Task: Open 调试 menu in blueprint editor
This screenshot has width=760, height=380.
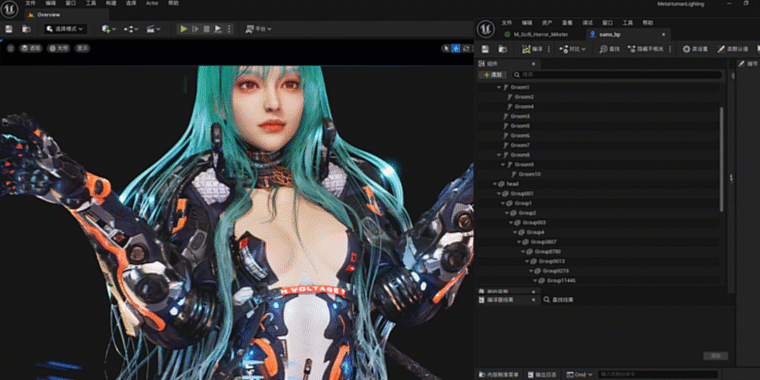Action: tap(587, 23)
